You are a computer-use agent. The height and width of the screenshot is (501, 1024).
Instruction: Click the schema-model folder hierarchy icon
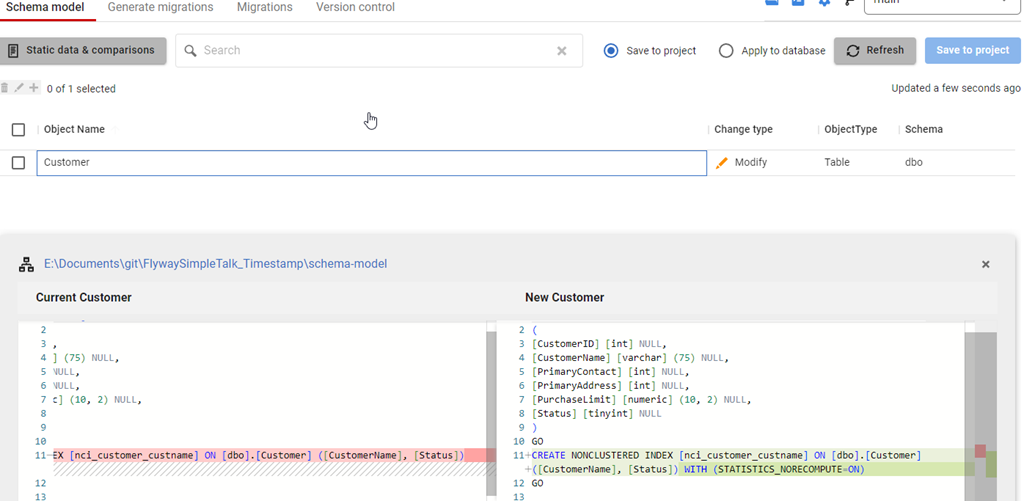(27, 264)
